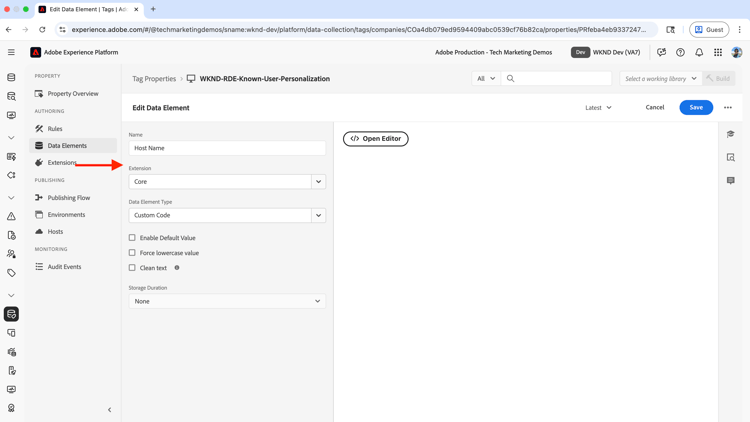The width and height of the screenshot is (750, 422).
Task: Click Tag Properties breadcrumb link
Action: pos(154,78)
